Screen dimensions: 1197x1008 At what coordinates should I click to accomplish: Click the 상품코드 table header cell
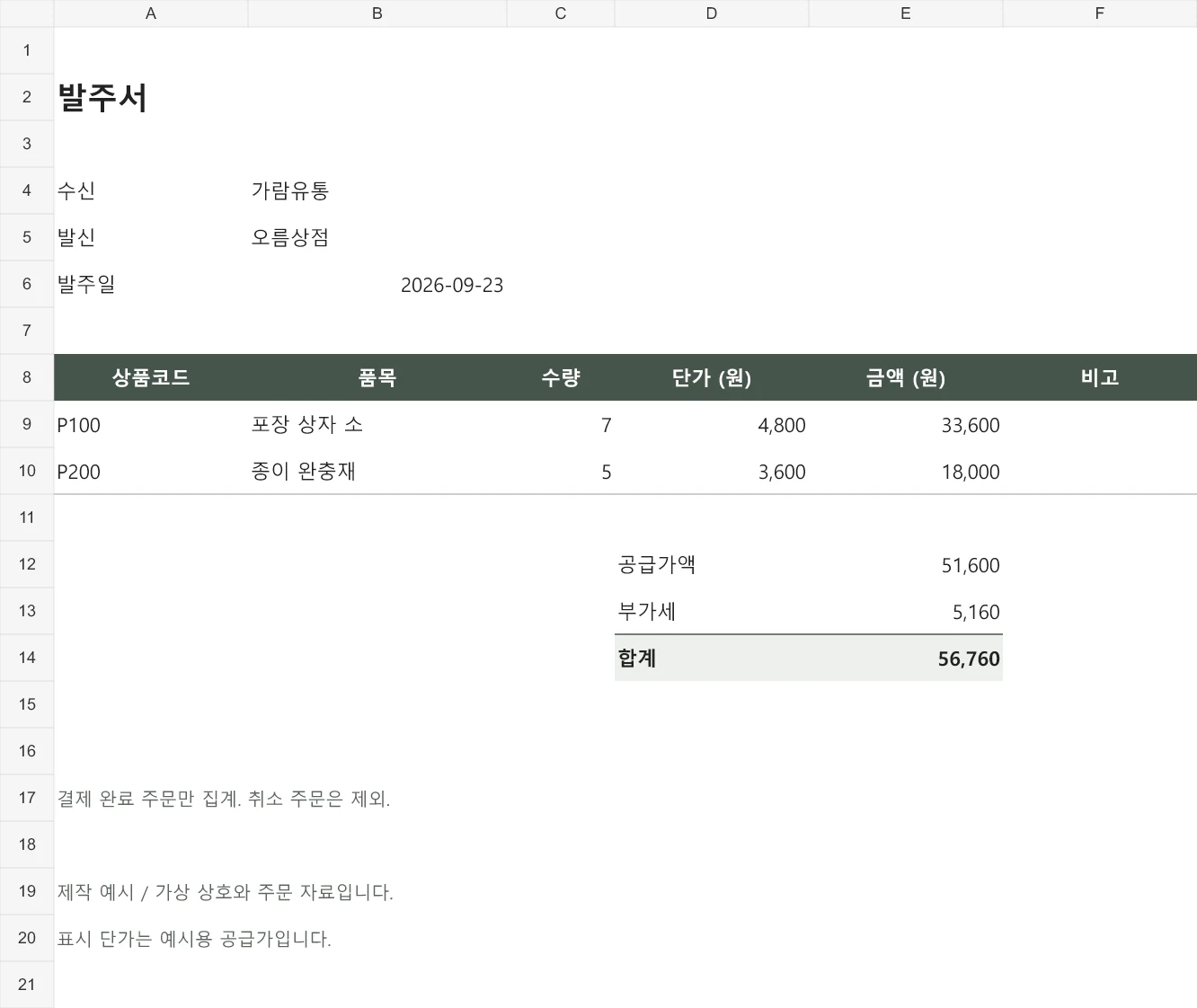click(151, 377)
